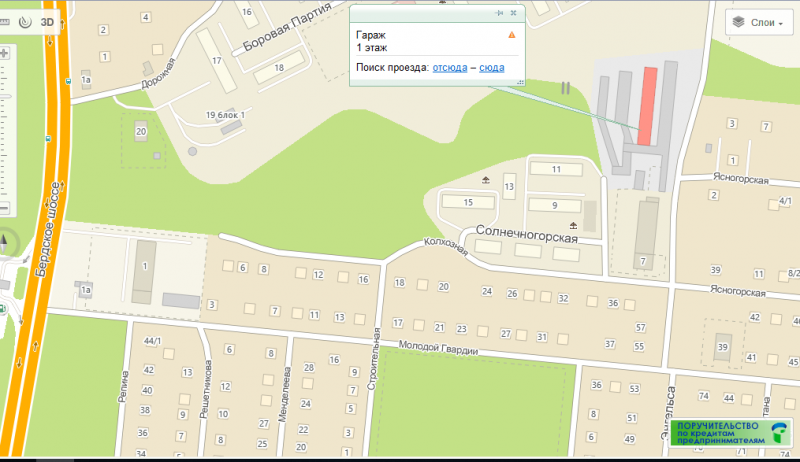
Task: Open the Поручительство по кредитам banner
Action: (731, 433)
